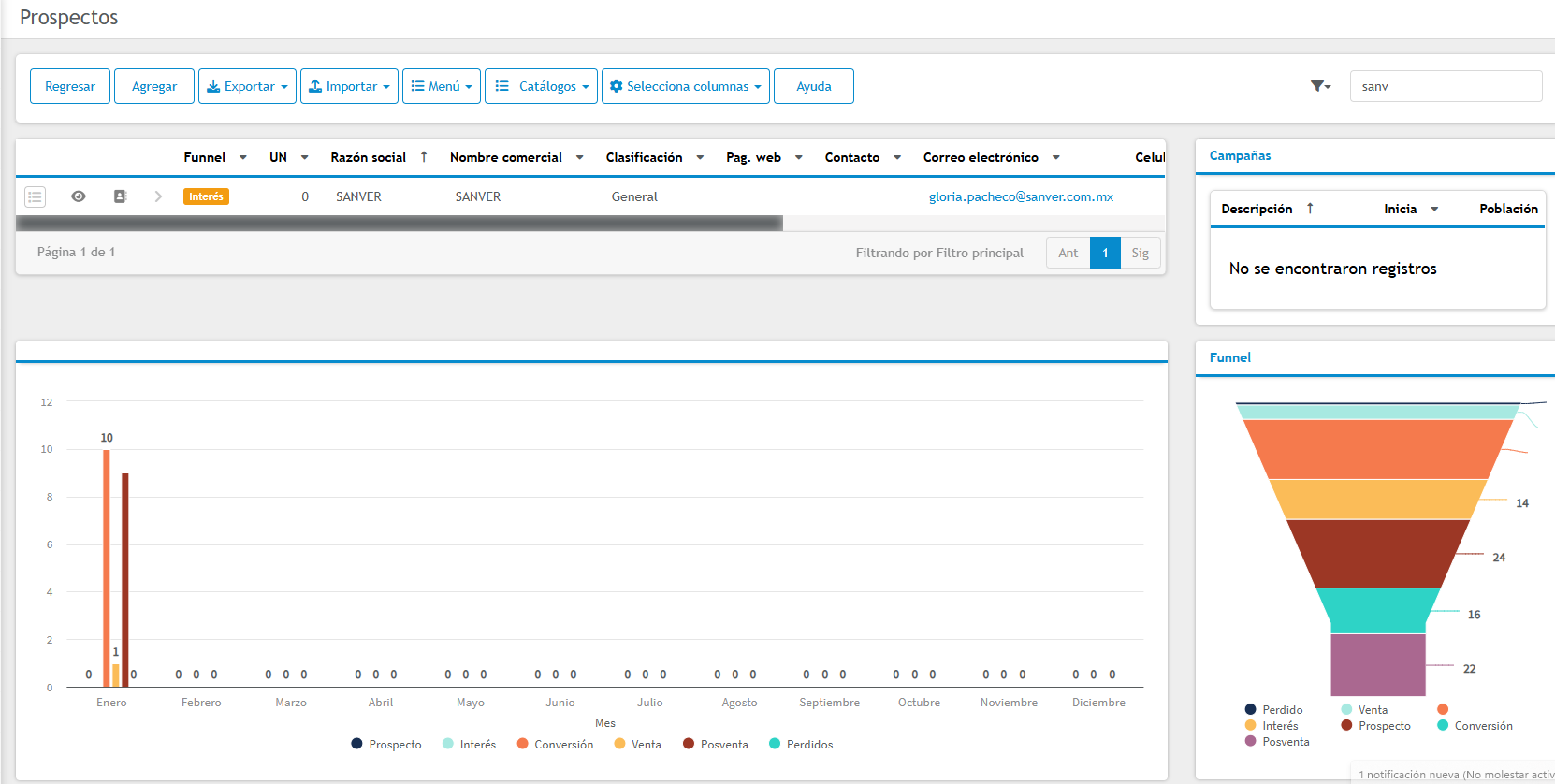1555x784 pixels.
Task: Click the Campañas panel title
Action: 1240,155
